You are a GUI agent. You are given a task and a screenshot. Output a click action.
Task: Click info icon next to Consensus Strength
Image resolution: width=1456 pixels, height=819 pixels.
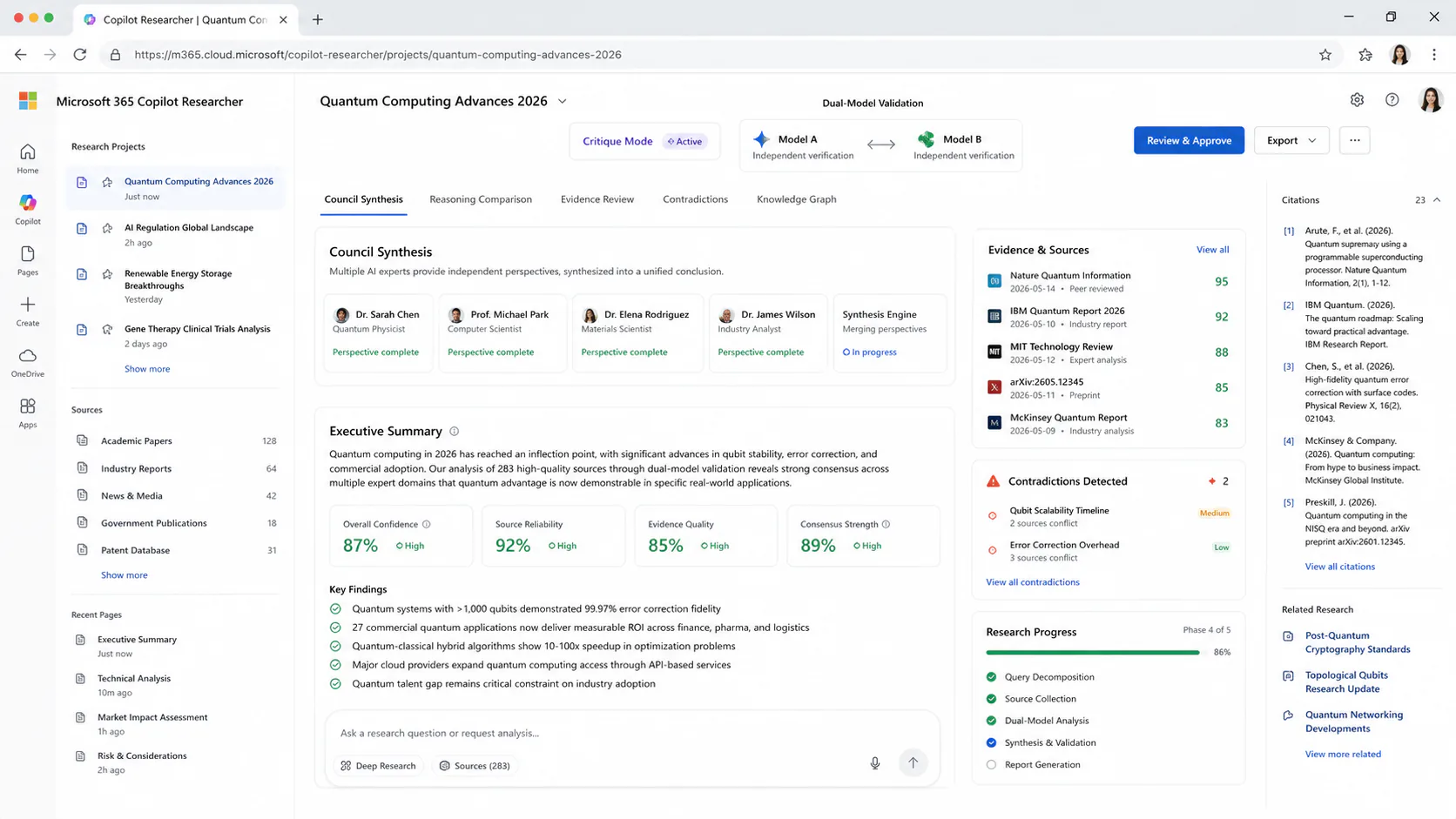[886, 524]
